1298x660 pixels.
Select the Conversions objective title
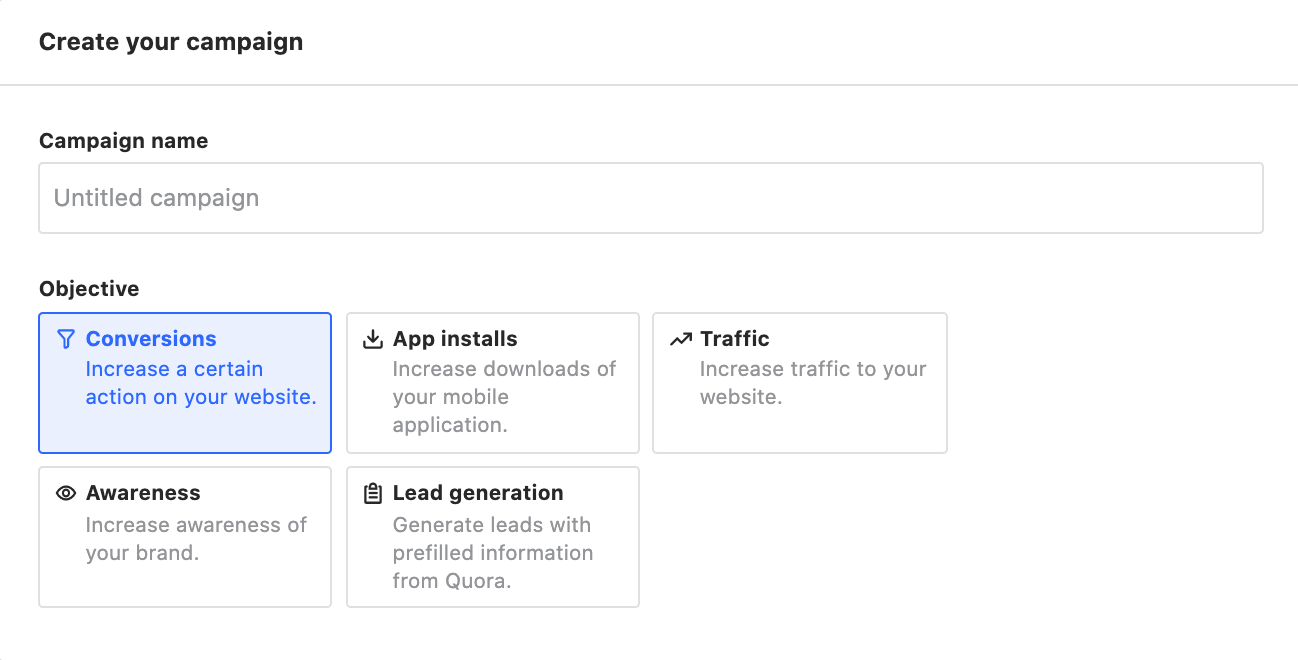(x=151, y=339)
